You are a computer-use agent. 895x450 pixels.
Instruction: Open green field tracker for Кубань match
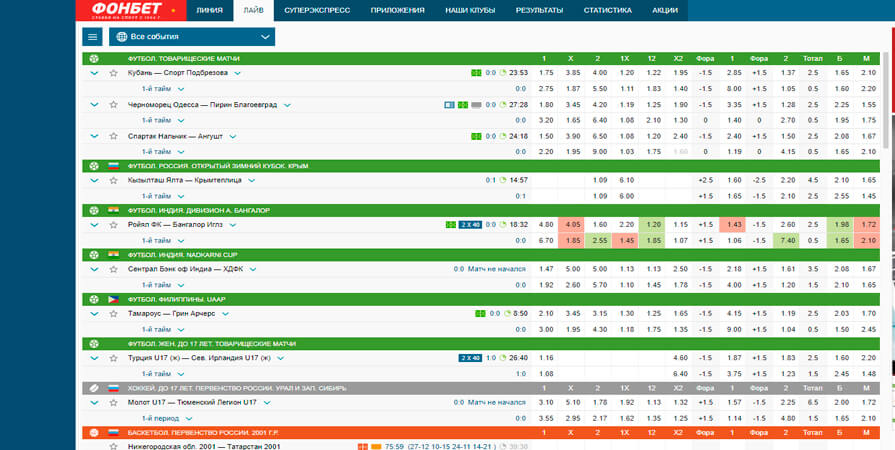click(x=476, y=73)
